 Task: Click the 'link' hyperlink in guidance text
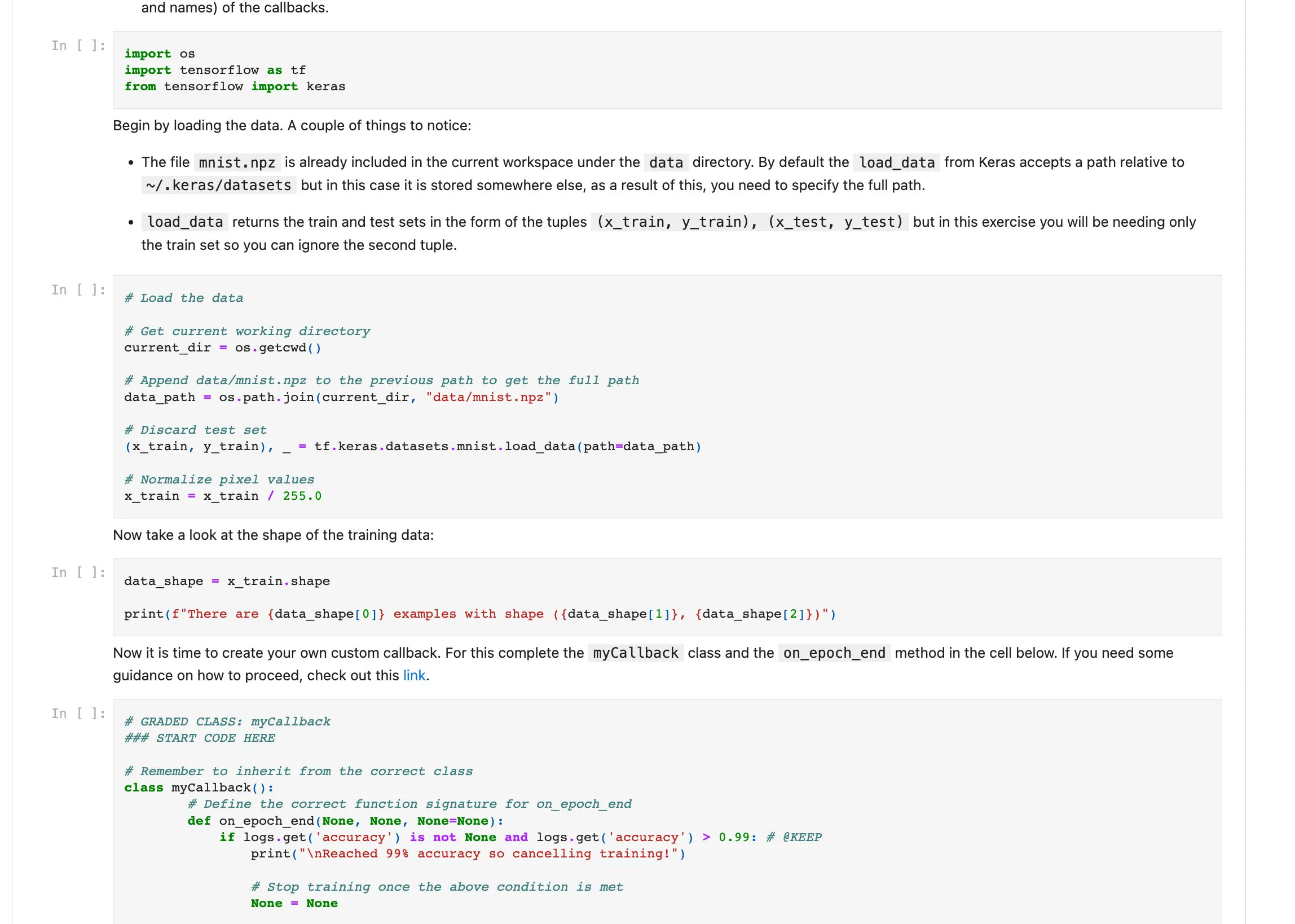pyautogui.click(x=413, y=675)
